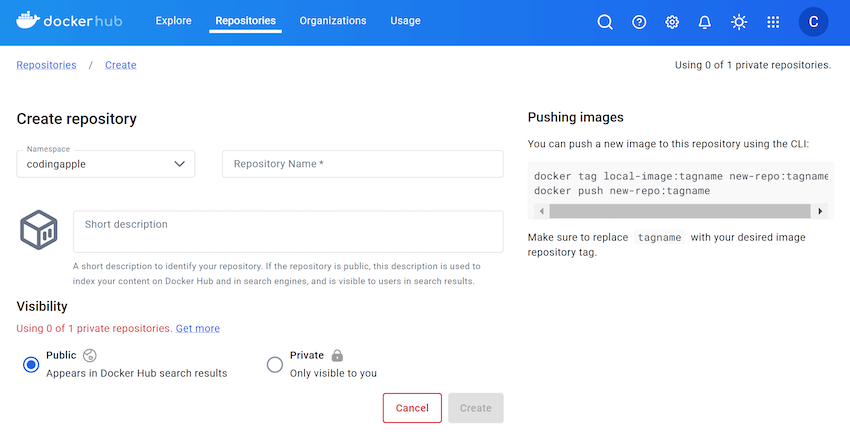Switch to the Repositories tab
The width and height of the screenshot is (850, 435).
(x=246, y=21)
